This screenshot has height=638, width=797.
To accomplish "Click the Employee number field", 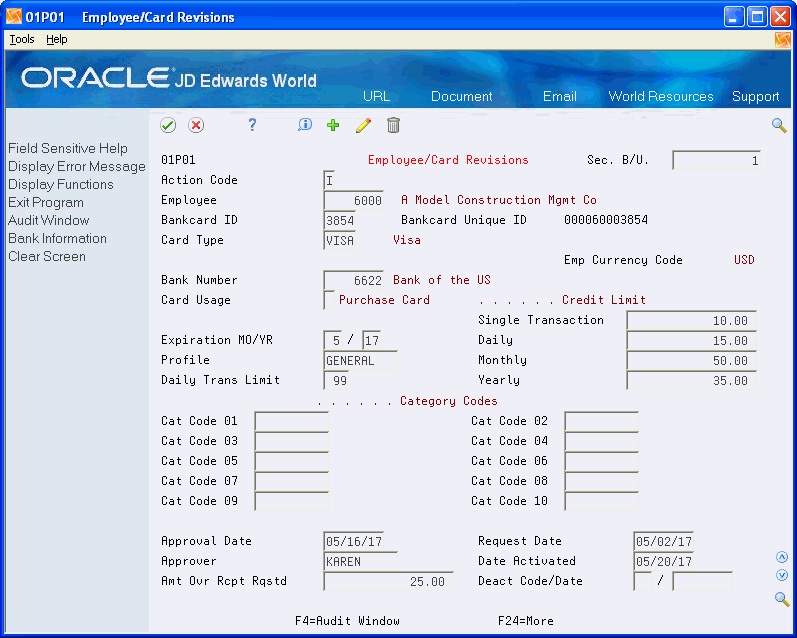I will click(x=353, y=200).
